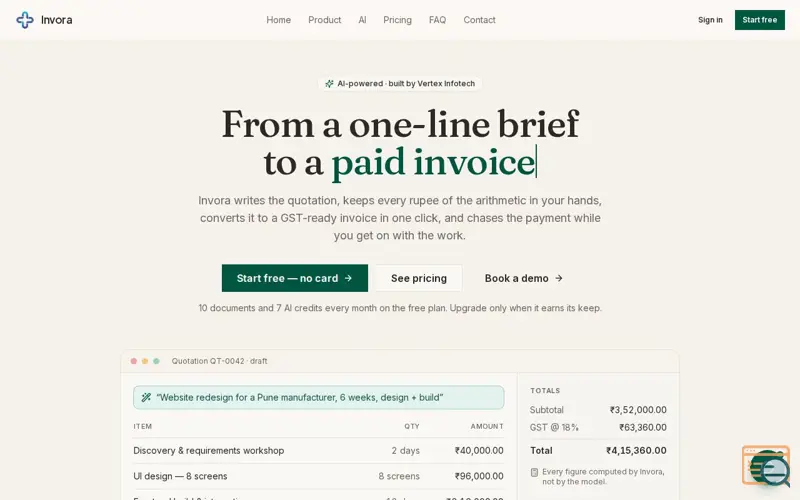Click arrow icon in 'Start free — no card'
The width and height of the screenshot is (800, 500).
point(348,278)
